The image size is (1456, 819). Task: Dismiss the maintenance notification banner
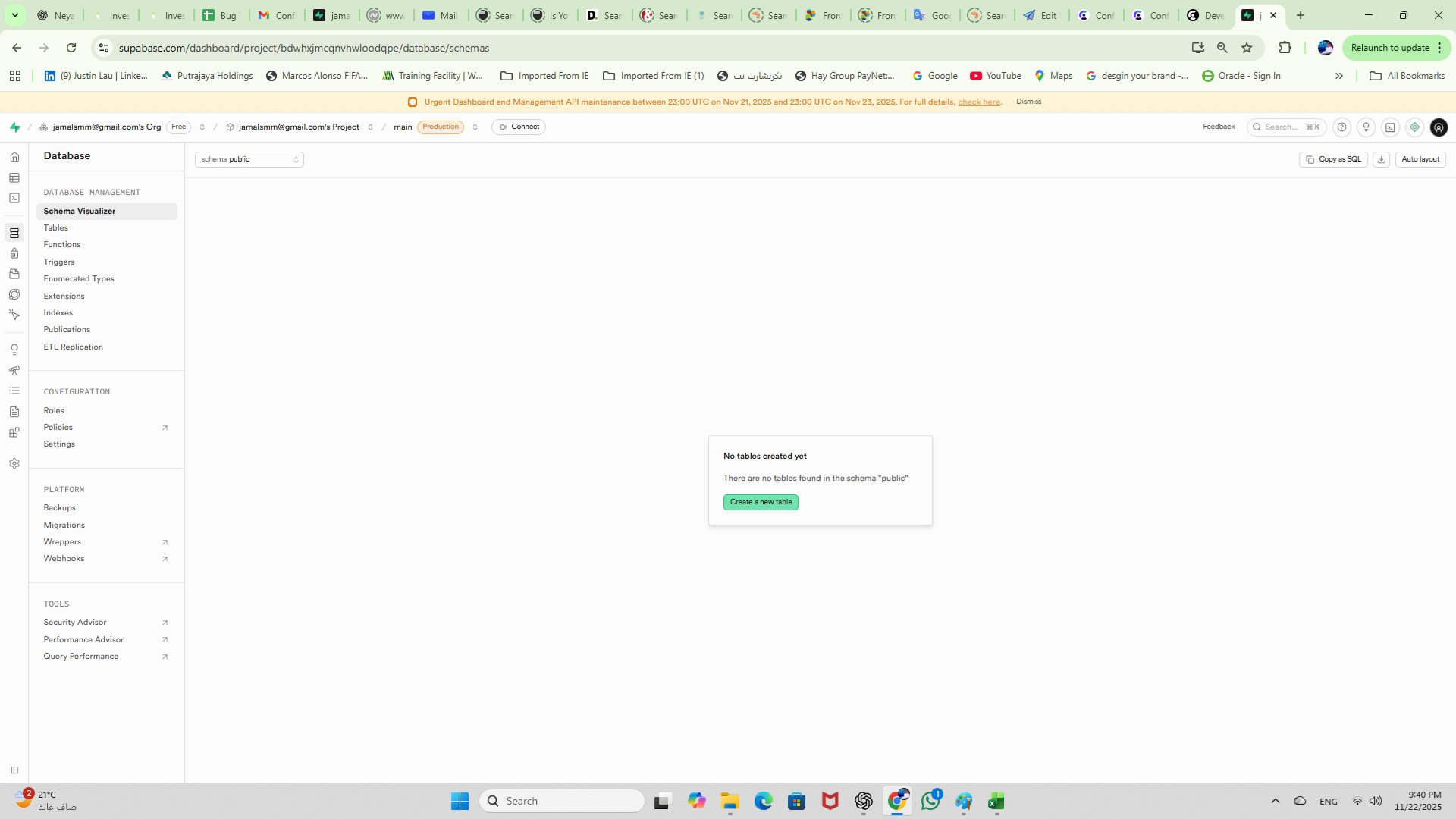click(1028, 101)
